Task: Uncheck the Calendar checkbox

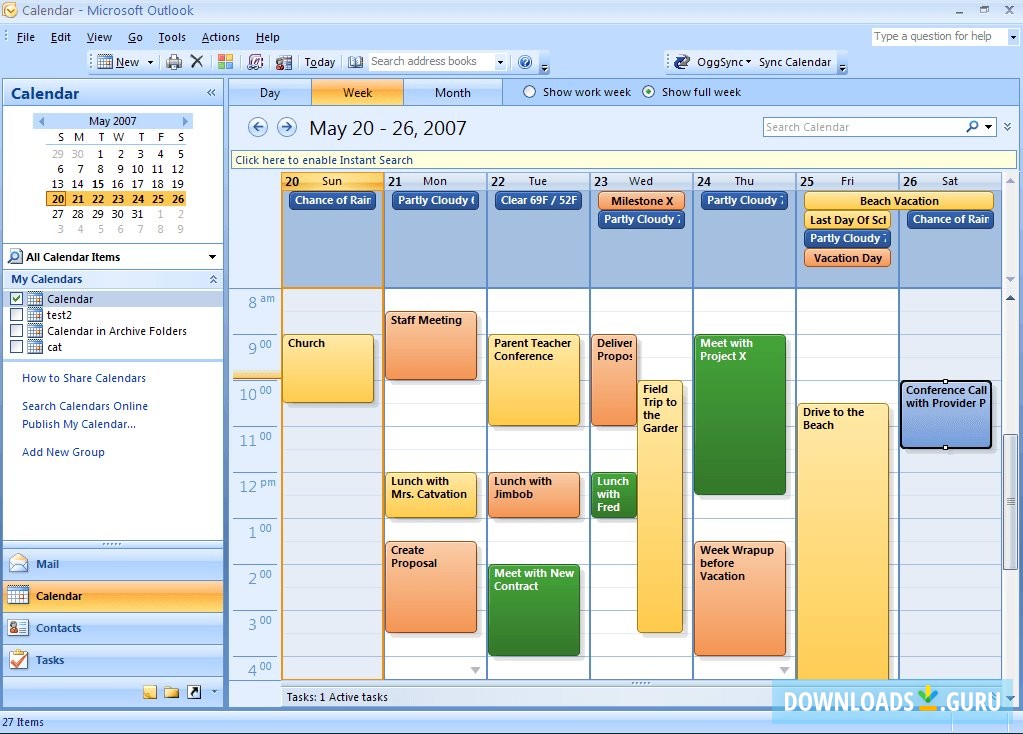Action: (16, 299)
